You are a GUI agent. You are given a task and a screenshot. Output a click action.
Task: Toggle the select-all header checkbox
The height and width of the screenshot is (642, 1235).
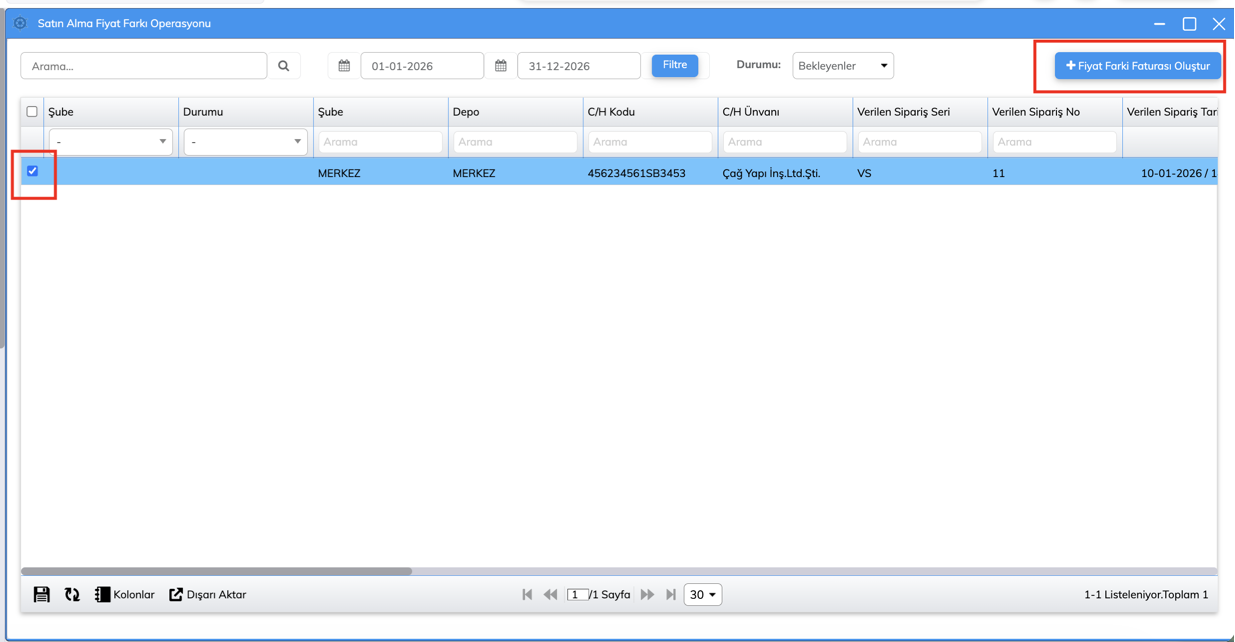click(32, 112)
